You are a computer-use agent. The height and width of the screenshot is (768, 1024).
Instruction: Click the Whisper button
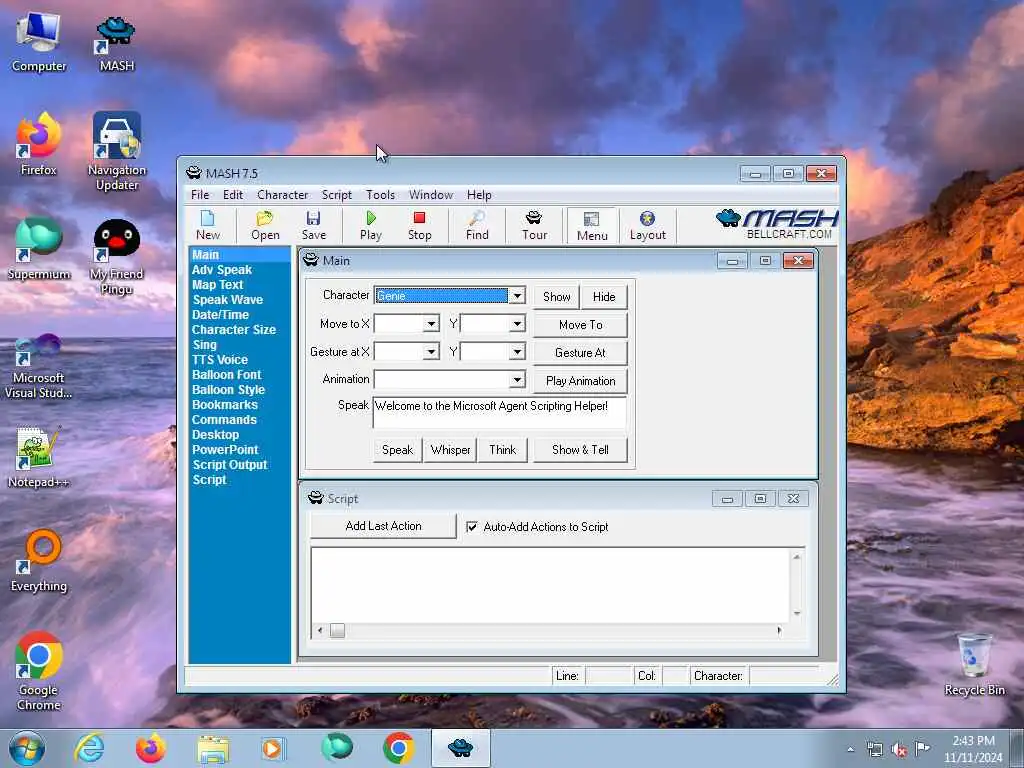[450, 450]
